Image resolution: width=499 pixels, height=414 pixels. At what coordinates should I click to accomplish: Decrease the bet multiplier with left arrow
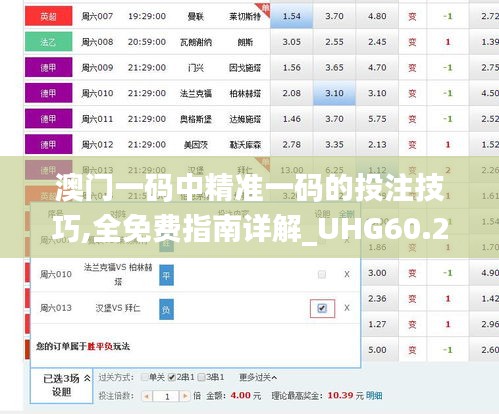147,396
